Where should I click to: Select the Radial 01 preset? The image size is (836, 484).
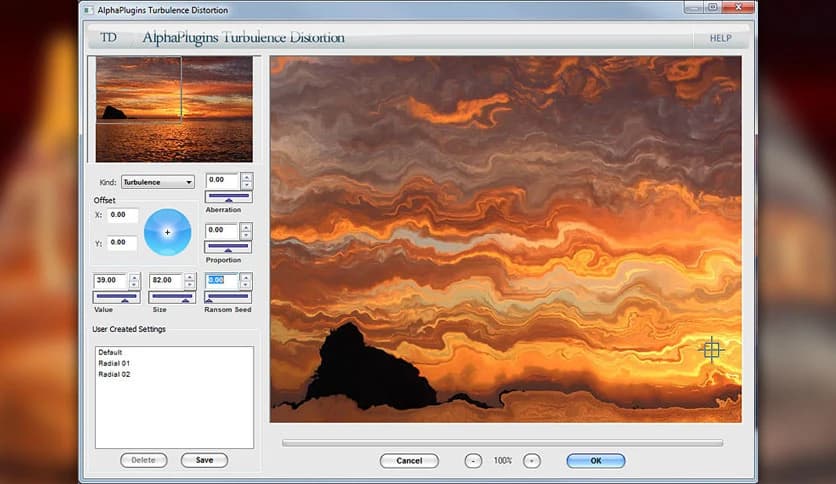pos(114,364)
